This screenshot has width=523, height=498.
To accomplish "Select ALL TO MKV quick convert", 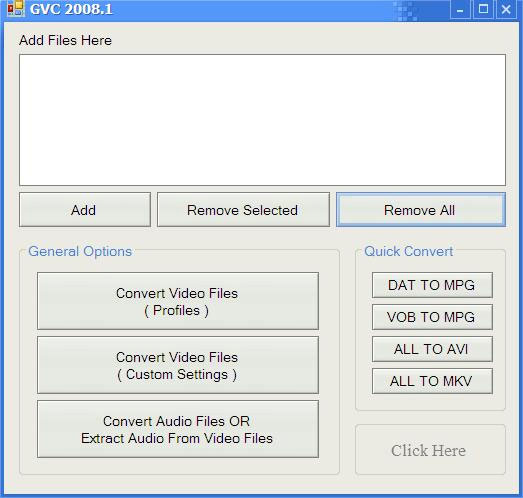I will click(x=432, y=381).
